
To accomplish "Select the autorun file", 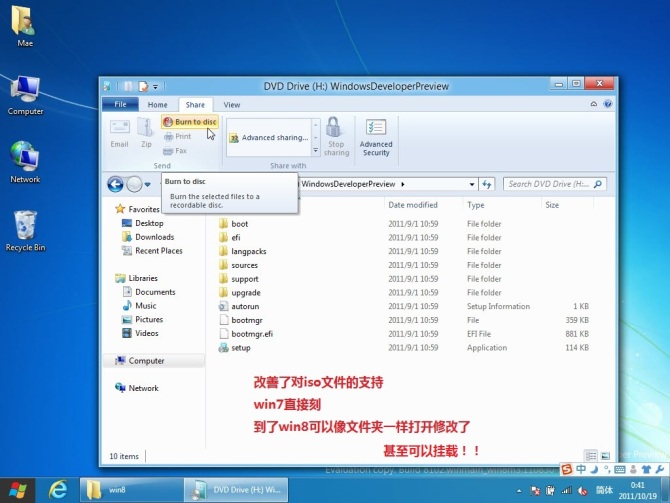I will tap(239, 306).
